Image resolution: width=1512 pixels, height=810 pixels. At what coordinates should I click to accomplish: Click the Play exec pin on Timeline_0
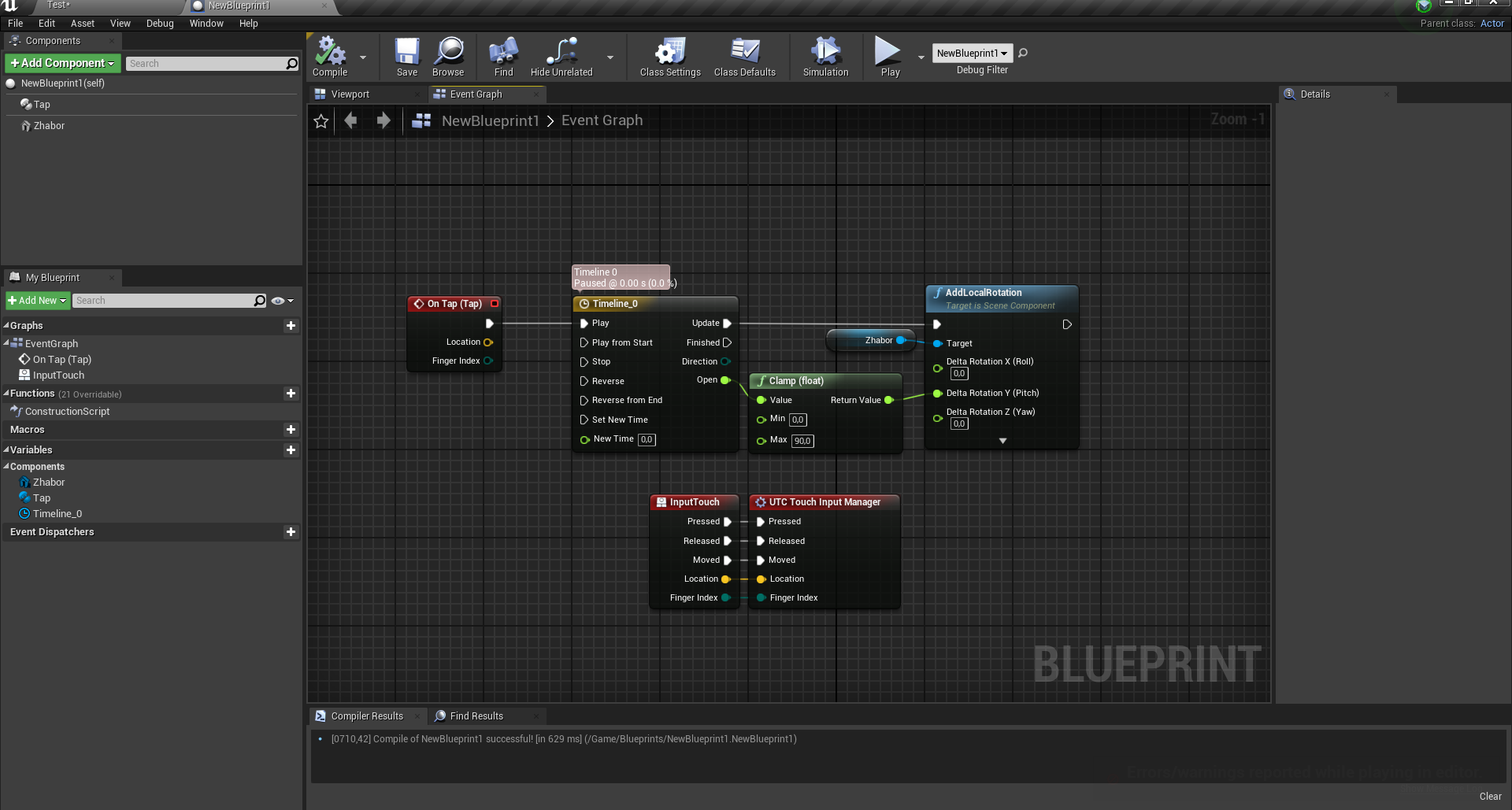pos(584,324)
